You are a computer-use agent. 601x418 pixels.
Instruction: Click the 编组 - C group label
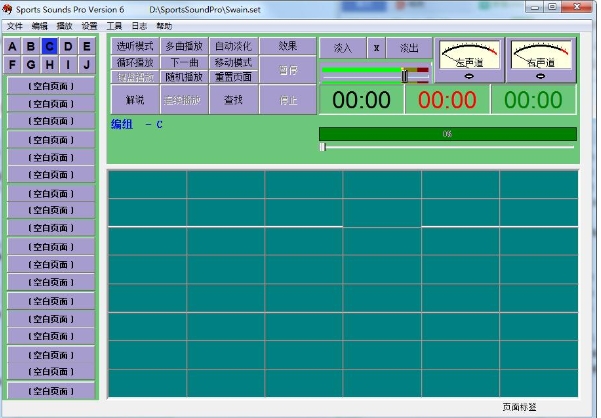137,125
